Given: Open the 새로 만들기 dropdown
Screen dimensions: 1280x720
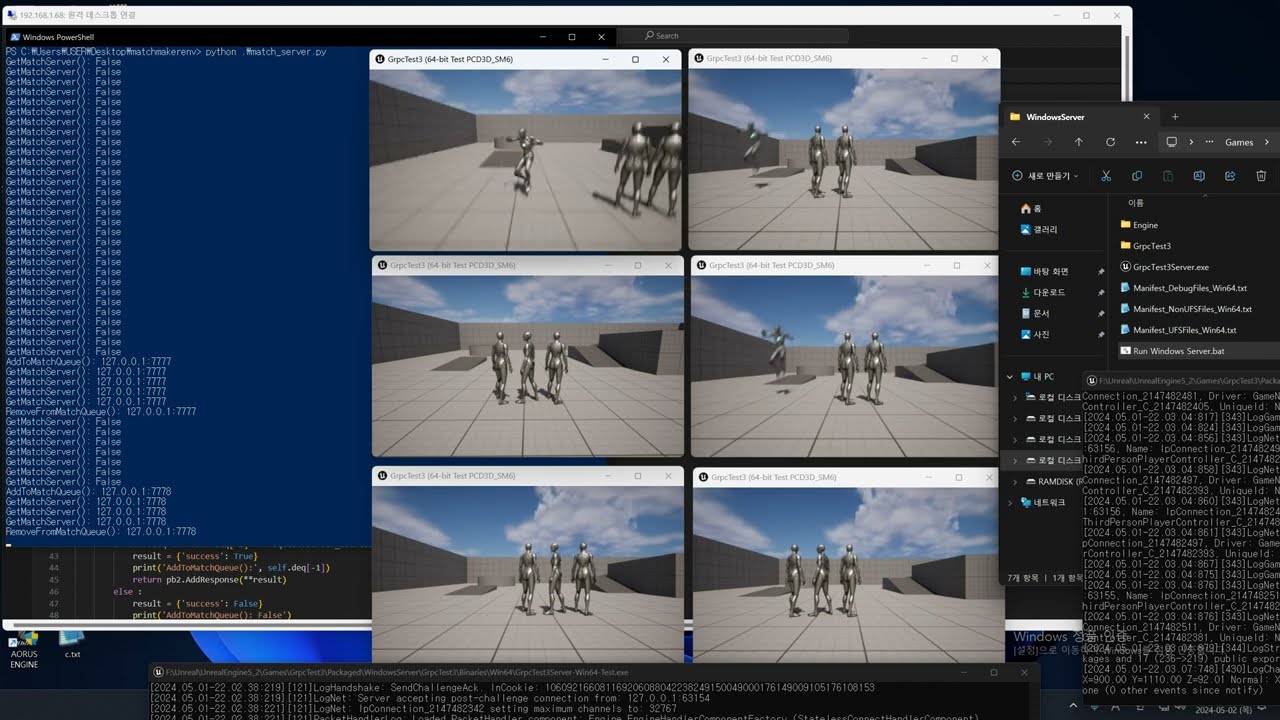Looking at the screenshot, I should (1045, 176).
